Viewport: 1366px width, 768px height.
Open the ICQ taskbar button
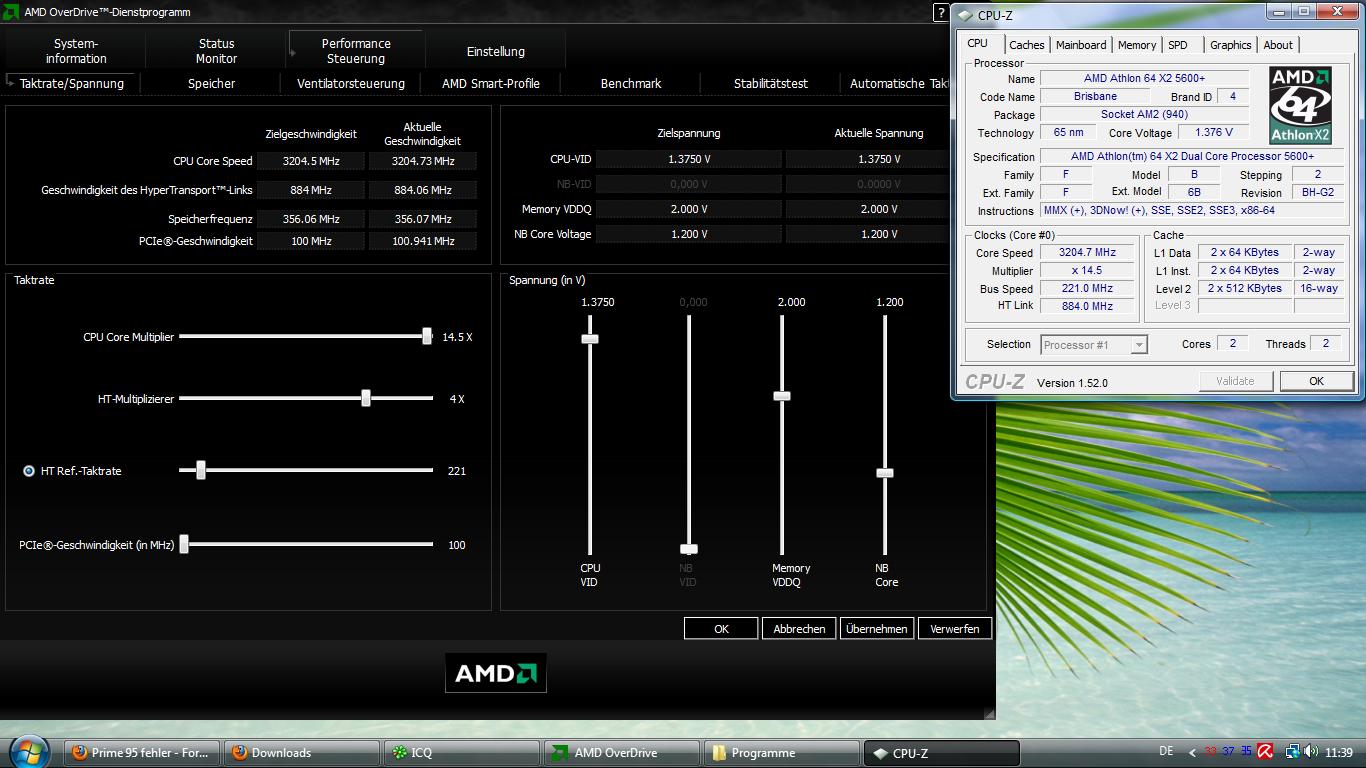click(x=461, y=753)
